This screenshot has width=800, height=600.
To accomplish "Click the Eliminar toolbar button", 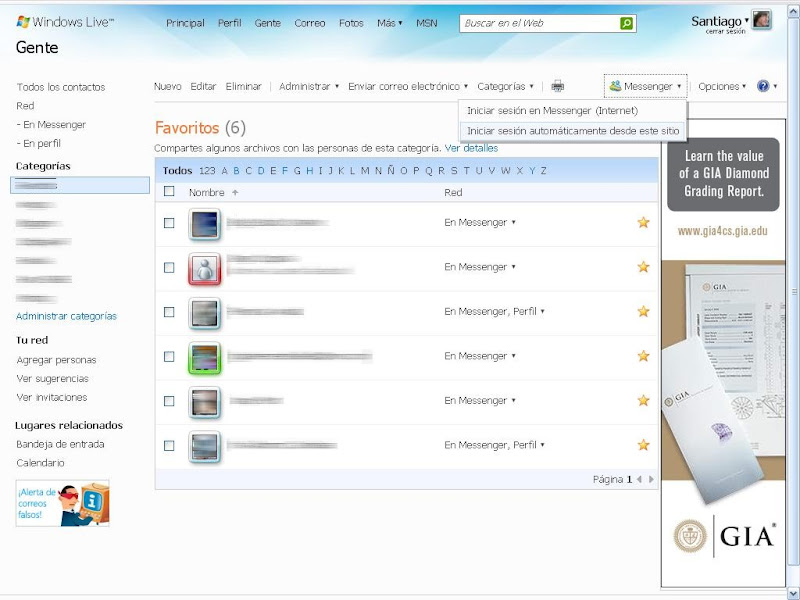I will [243, 86].
